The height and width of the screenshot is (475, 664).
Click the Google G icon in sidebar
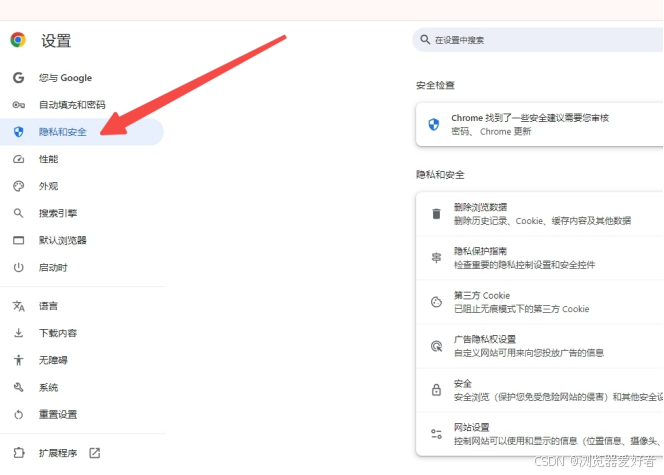click(x=18, y=77)
